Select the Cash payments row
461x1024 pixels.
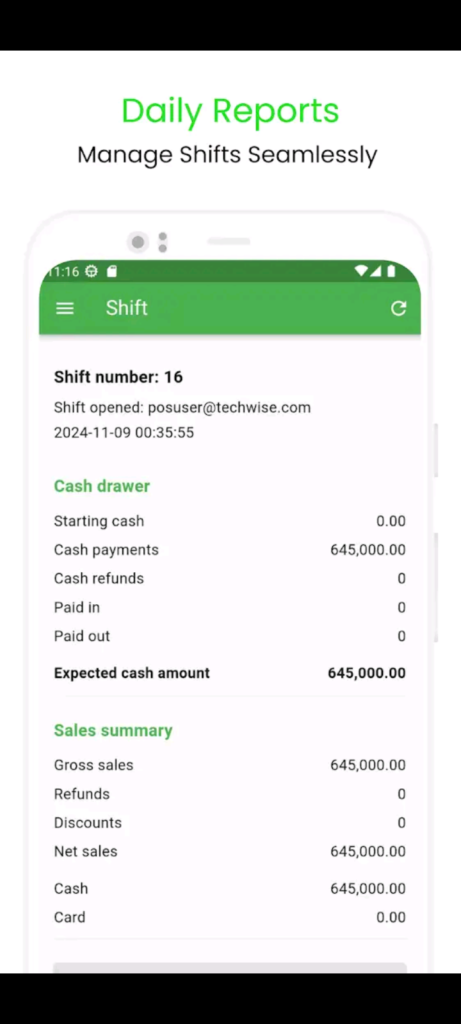pos(230,550)
